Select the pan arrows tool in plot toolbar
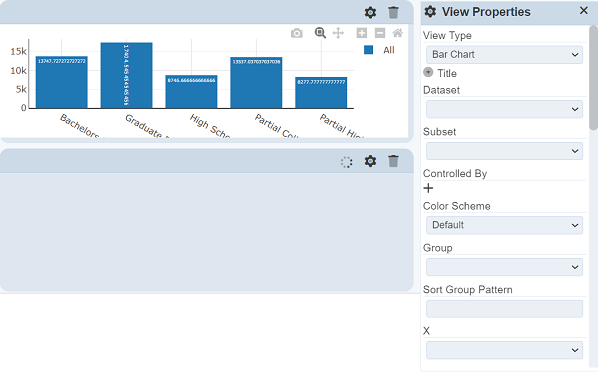Screen dimensions: 598x373 [x=338, y=33]
